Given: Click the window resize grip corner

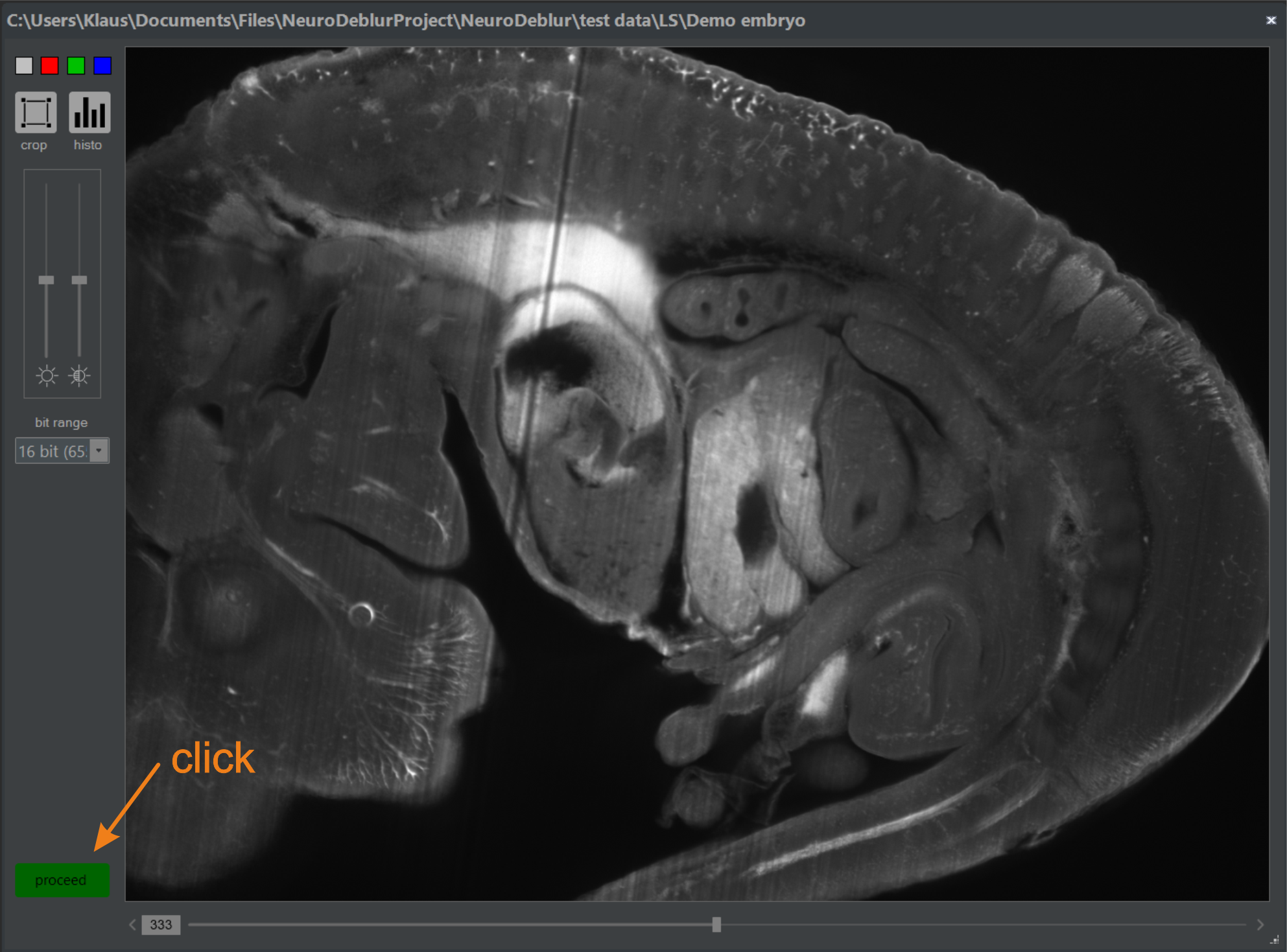Looking at the screenshot, I should (x=1275, y=940).
